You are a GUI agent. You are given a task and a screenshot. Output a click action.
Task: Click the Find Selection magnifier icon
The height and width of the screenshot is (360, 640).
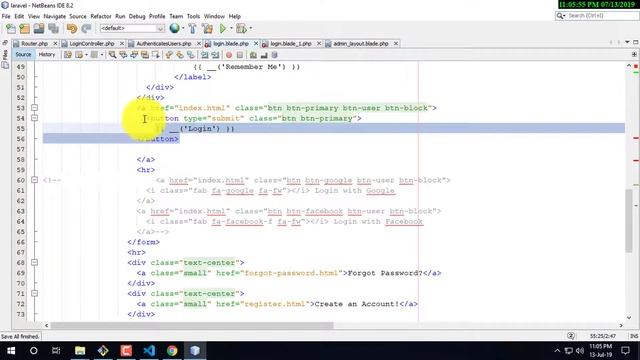click(x=112, y=54)
